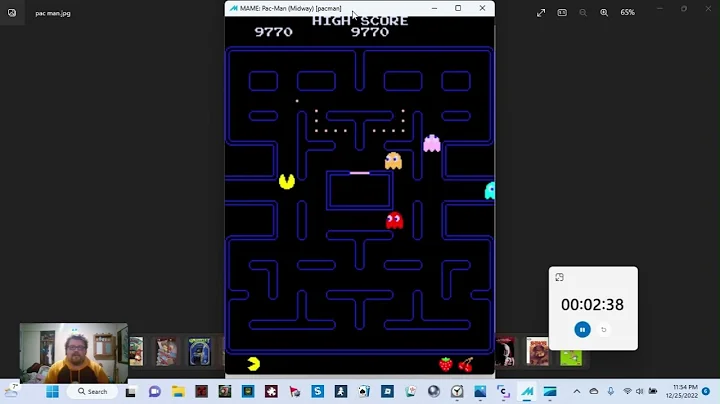Click the taskbar Search box
This screenshot has height=404, width=720.
(x=92, y=392)
